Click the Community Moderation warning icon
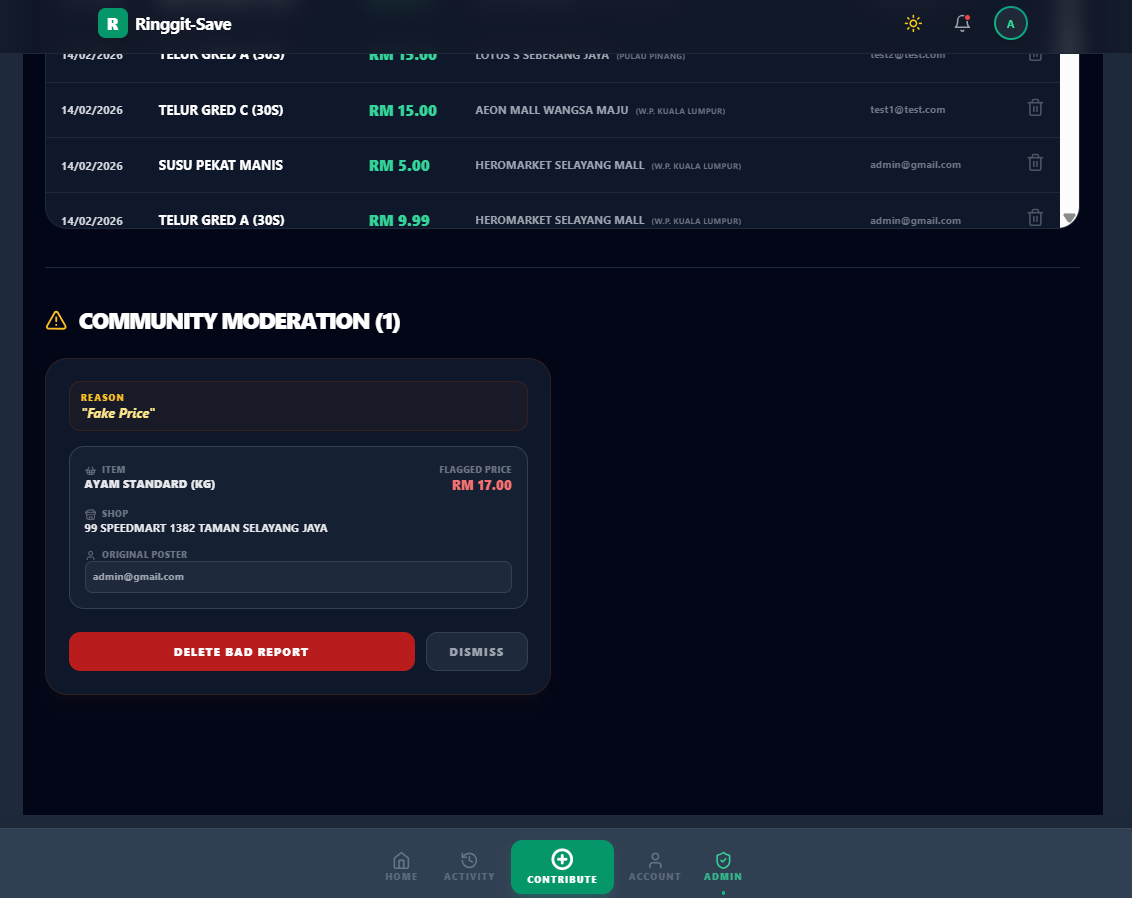Viewport: 1132px width, 898px height. [57, 321]
